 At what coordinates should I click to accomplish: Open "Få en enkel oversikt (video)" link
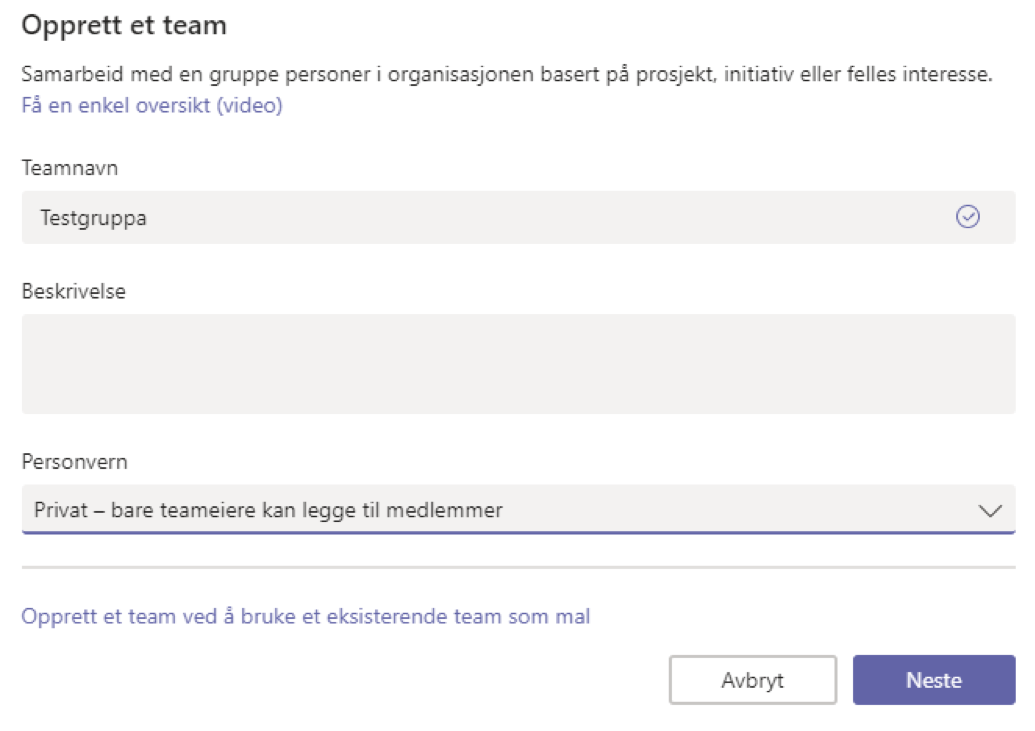point(152,105)
